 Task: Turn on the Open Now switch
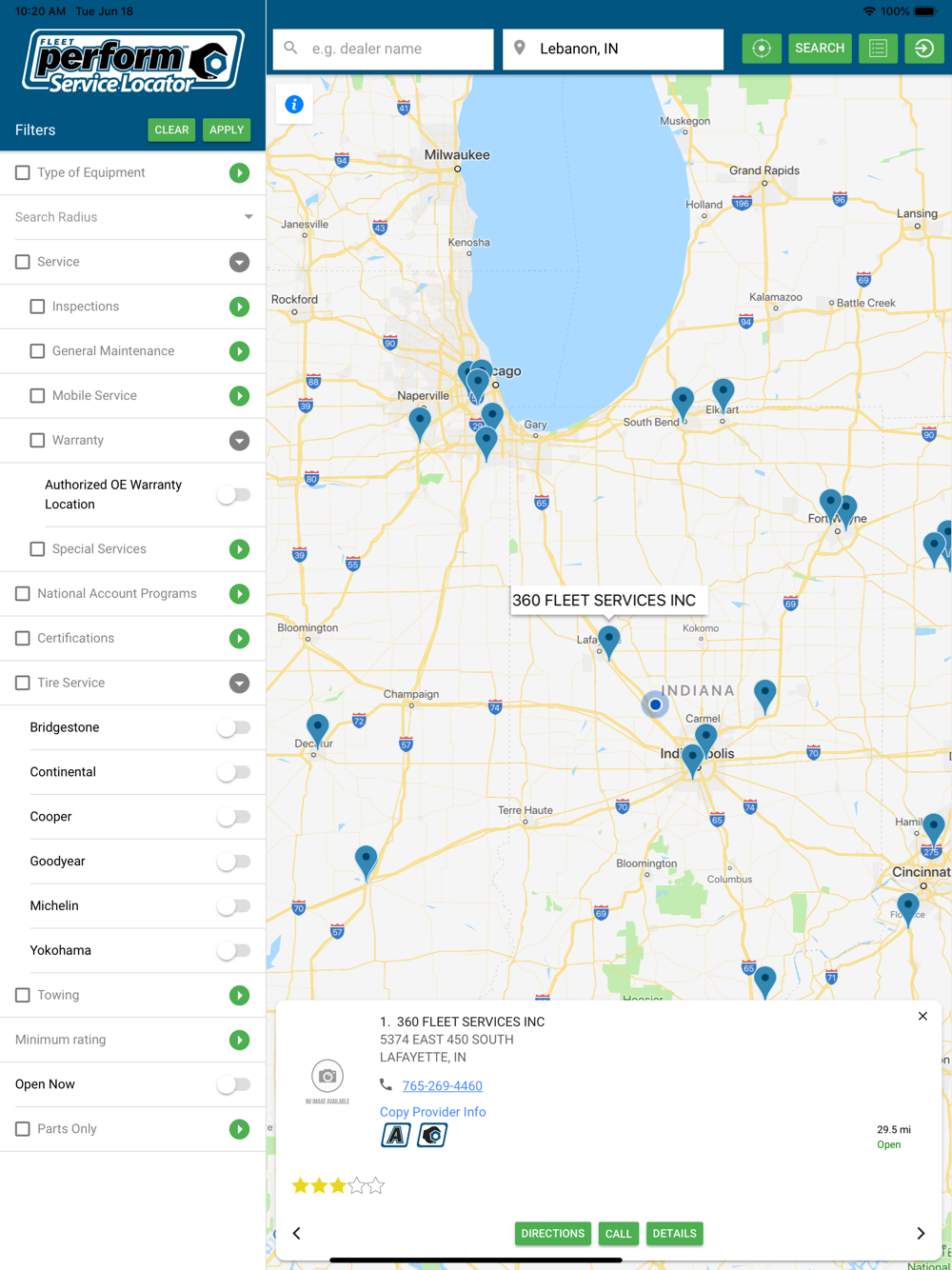233,1084
